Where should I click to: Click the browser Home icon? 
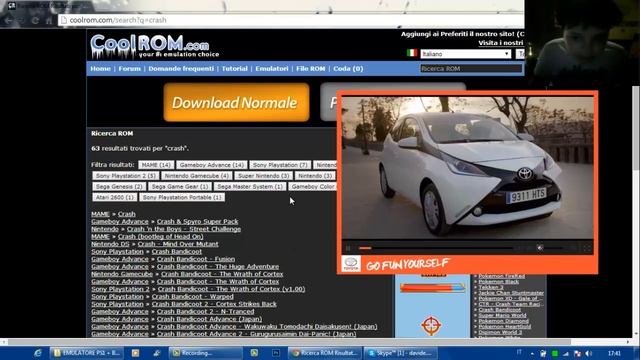tap(49, 20)
